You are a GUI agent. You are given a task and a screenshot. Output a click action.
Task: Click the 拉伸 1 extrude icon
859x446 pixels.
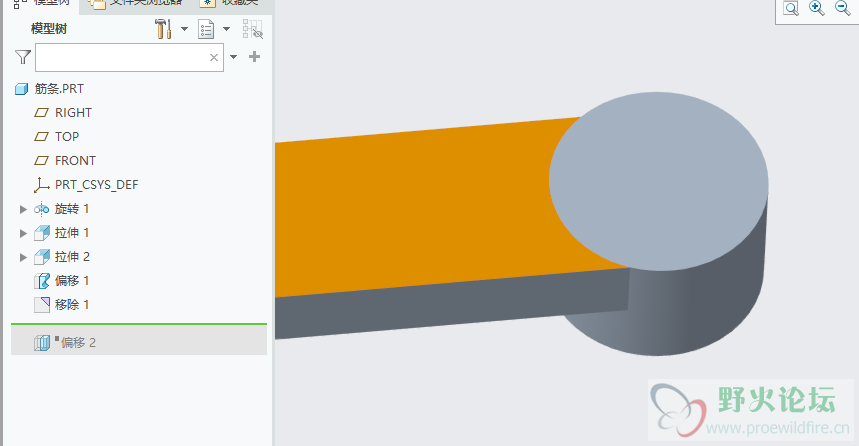42,233
